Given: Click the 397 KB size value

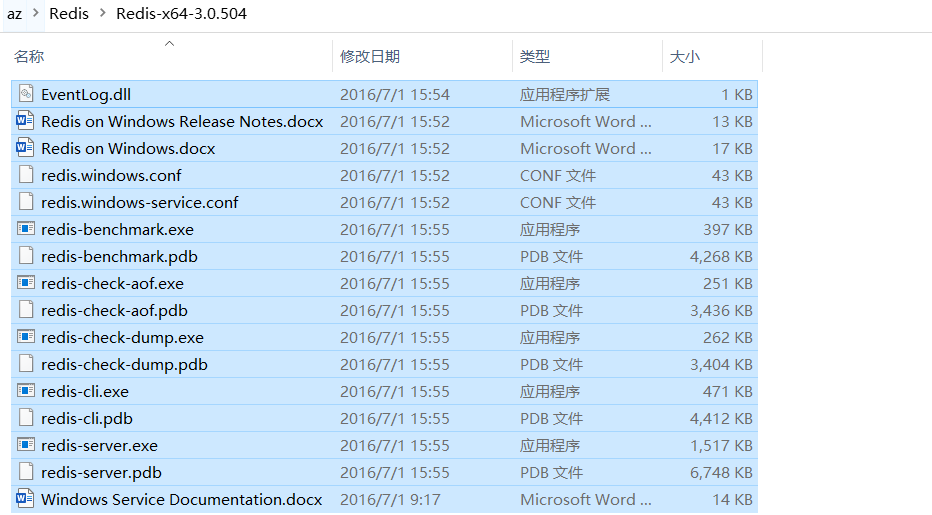Looking at the screenshot, I should 728,230.
